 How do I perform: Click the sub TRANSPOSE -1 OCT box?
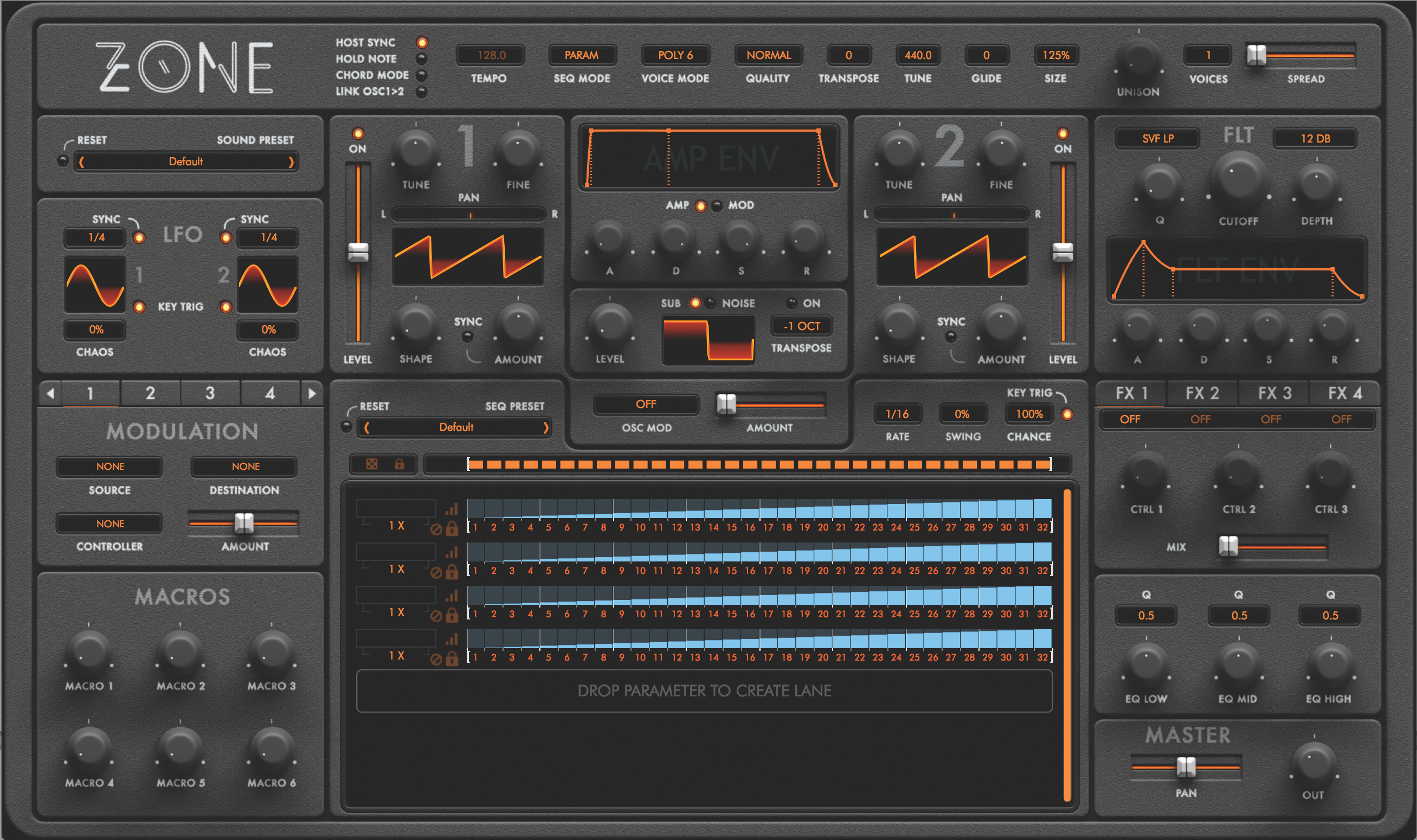pos(801,326)
